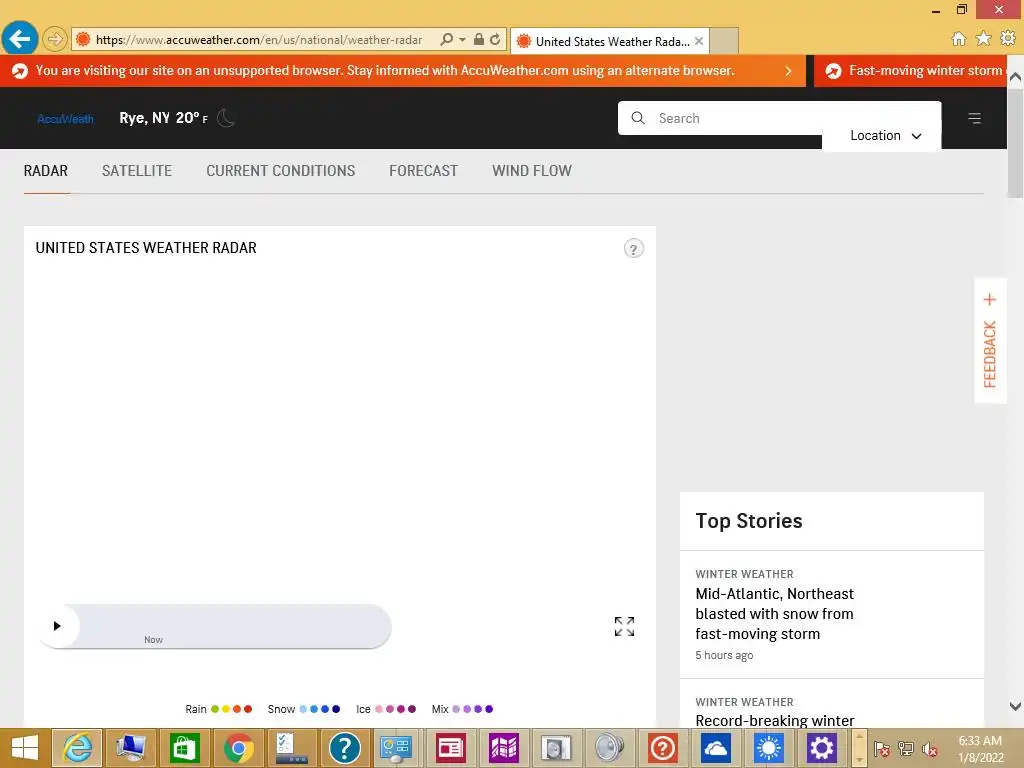Click the plus icon on Feedback tab
This screenshot has width=1024, height=768.
(990, 299)
